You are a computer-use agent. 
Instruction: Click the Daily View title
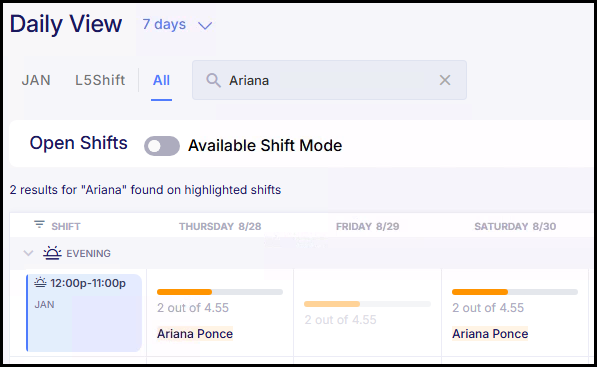pyautogui.click(x=66, y=24)
